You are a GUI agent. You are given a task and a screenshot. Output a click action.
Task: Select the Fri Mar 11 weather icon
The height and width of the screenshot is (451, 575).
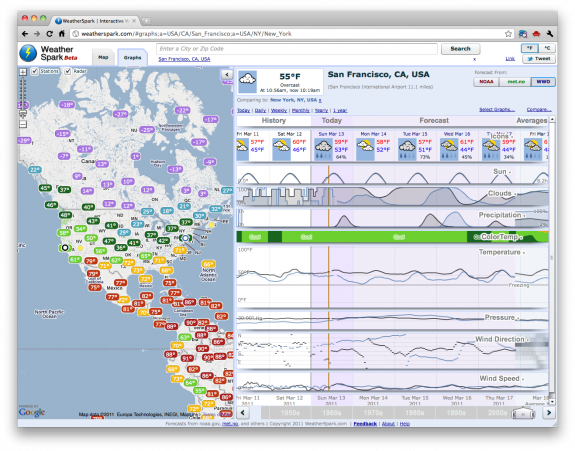[242, 149]
